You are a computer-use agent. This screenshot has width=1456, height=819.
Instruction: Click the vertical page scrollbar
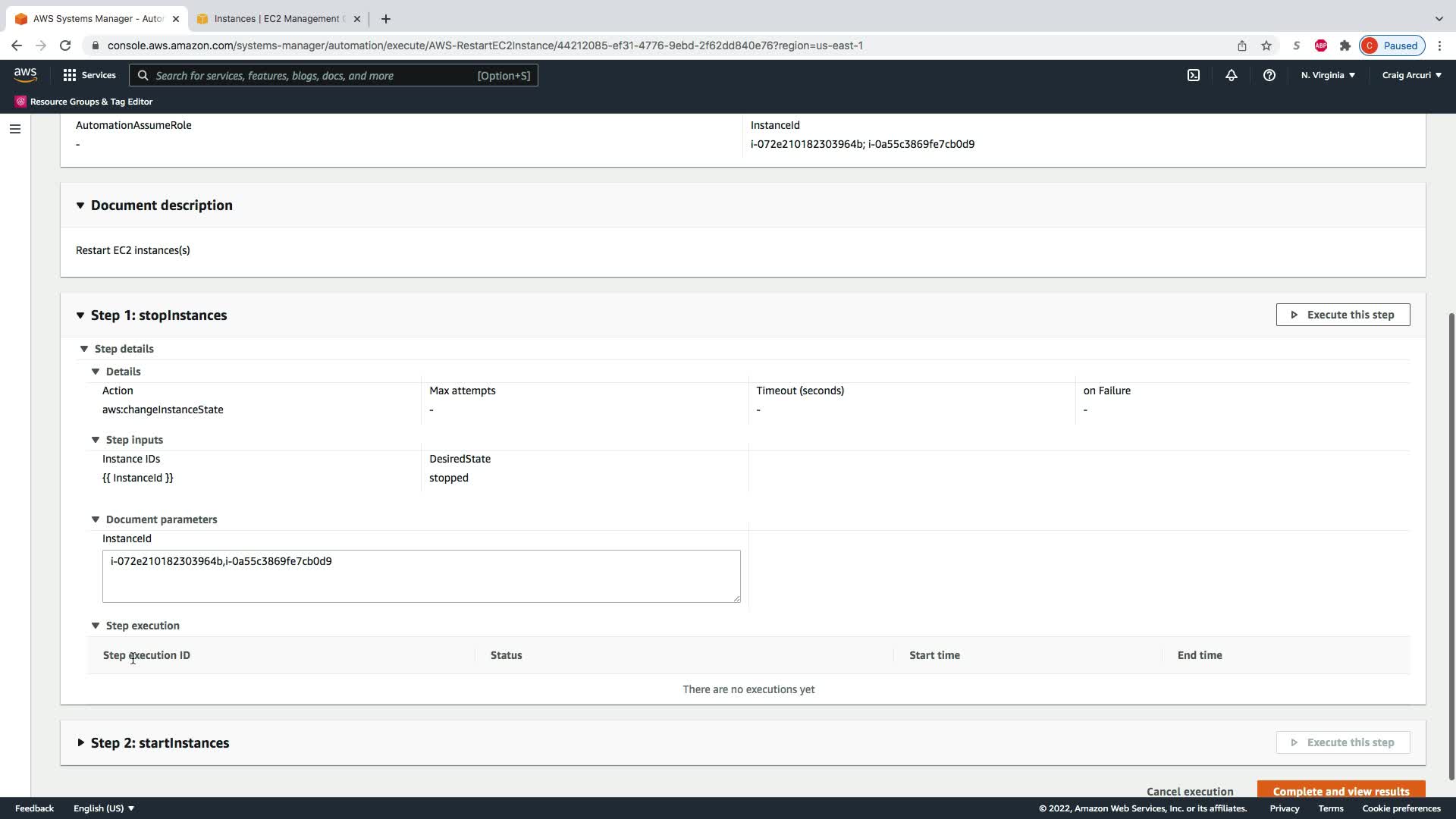[x=1451, y=546]
